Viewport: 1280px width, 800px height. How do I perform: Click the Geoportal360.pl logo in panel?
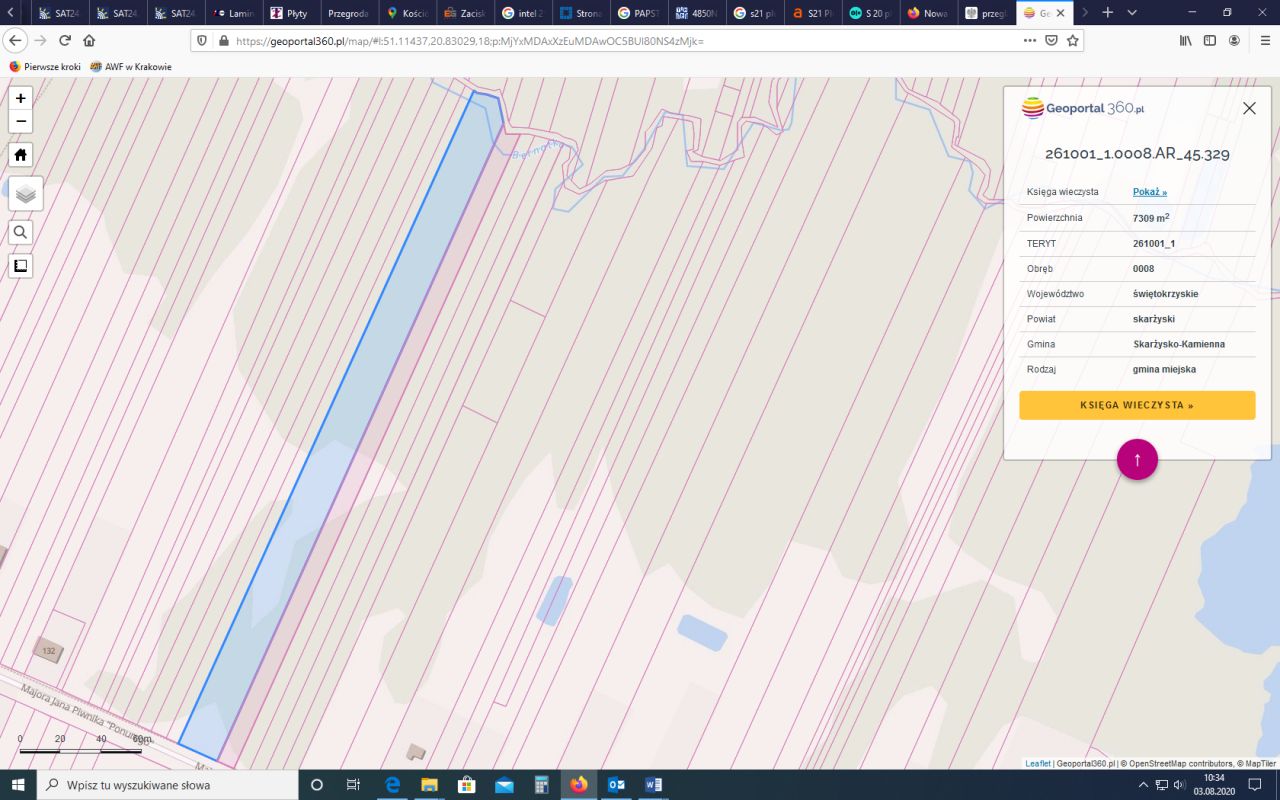coord(1083,108)
